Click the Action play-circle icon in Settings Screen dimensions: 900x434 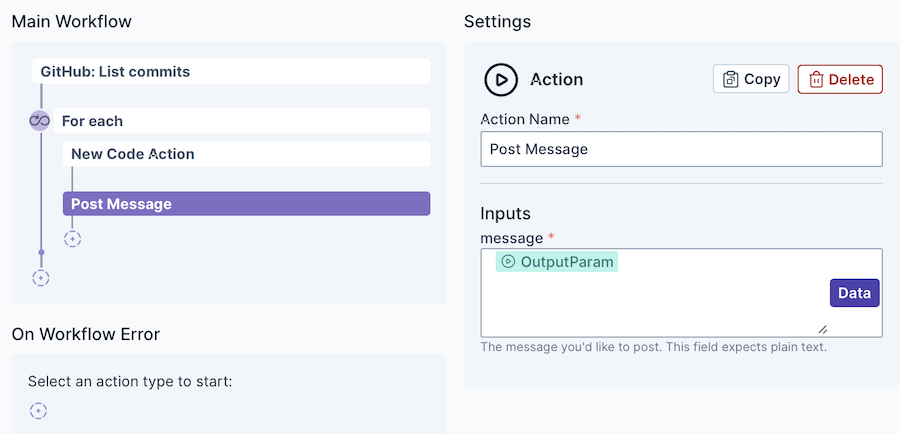tap(501, 79)
